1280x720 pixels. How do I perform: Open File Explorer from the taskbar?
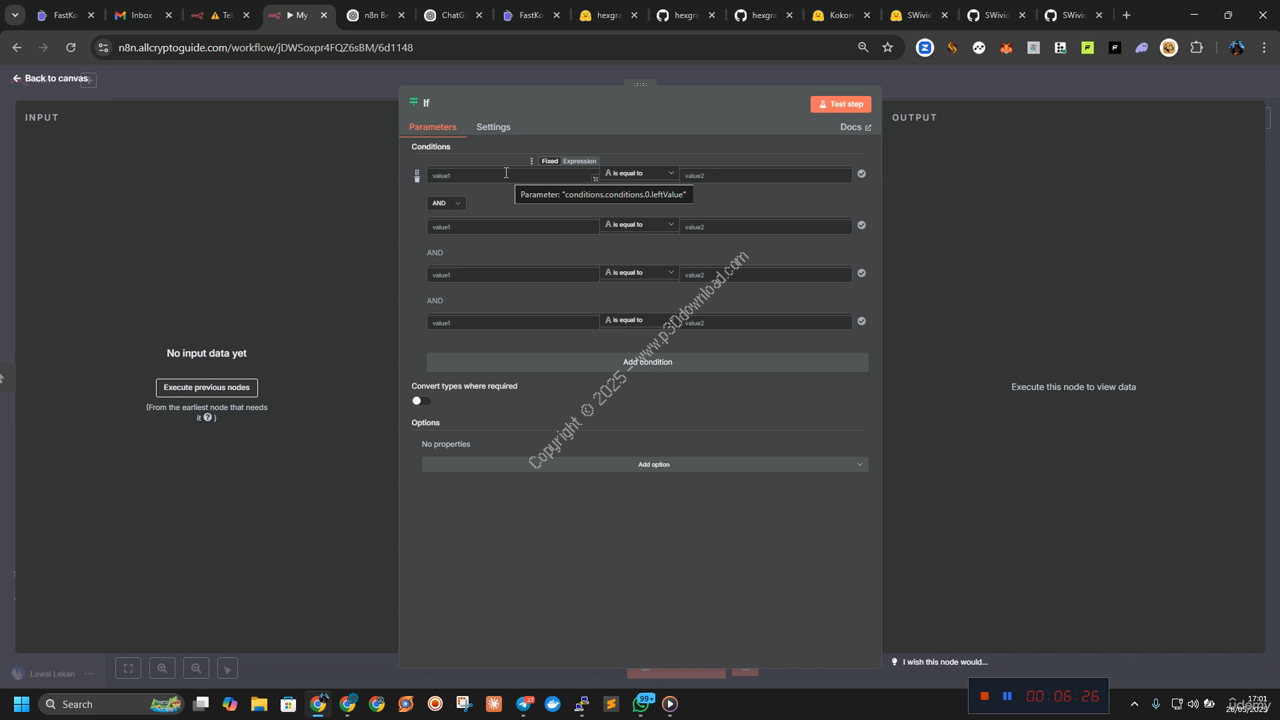coord(259,704)
